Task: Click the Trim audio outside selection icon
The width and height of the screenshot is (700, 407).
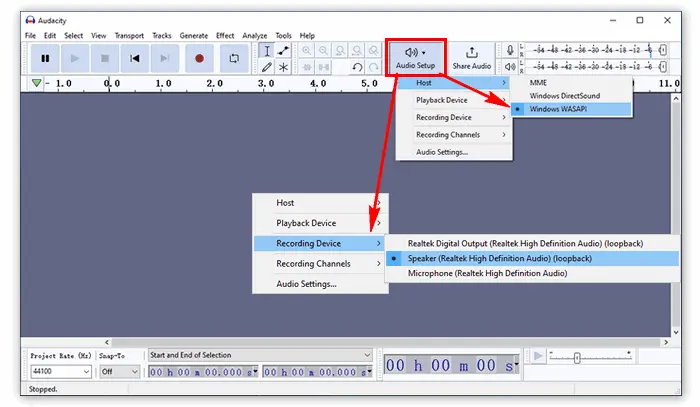Action: [307, 67]
